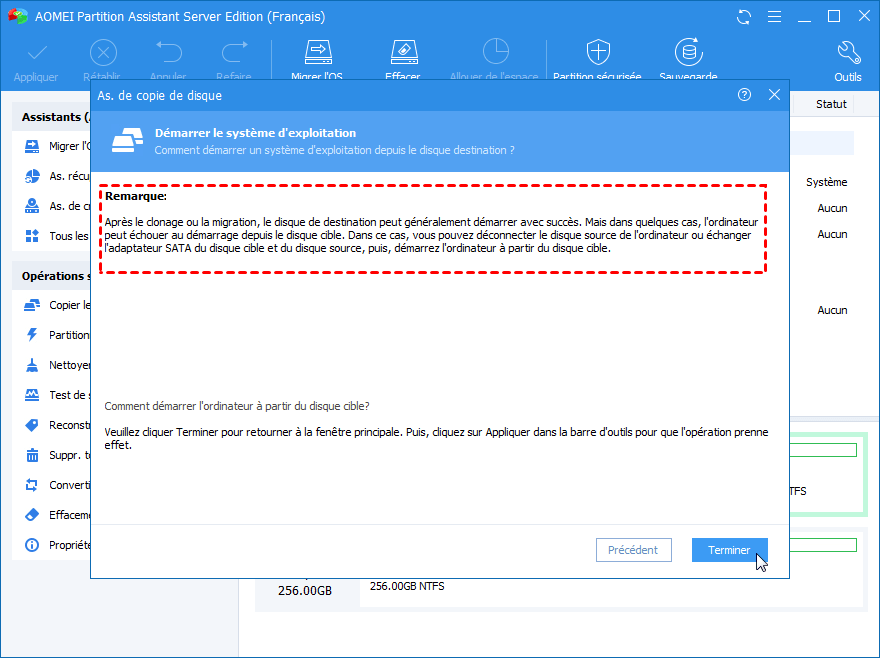Collapse the Assistants sidebar section header

point(52,117)
